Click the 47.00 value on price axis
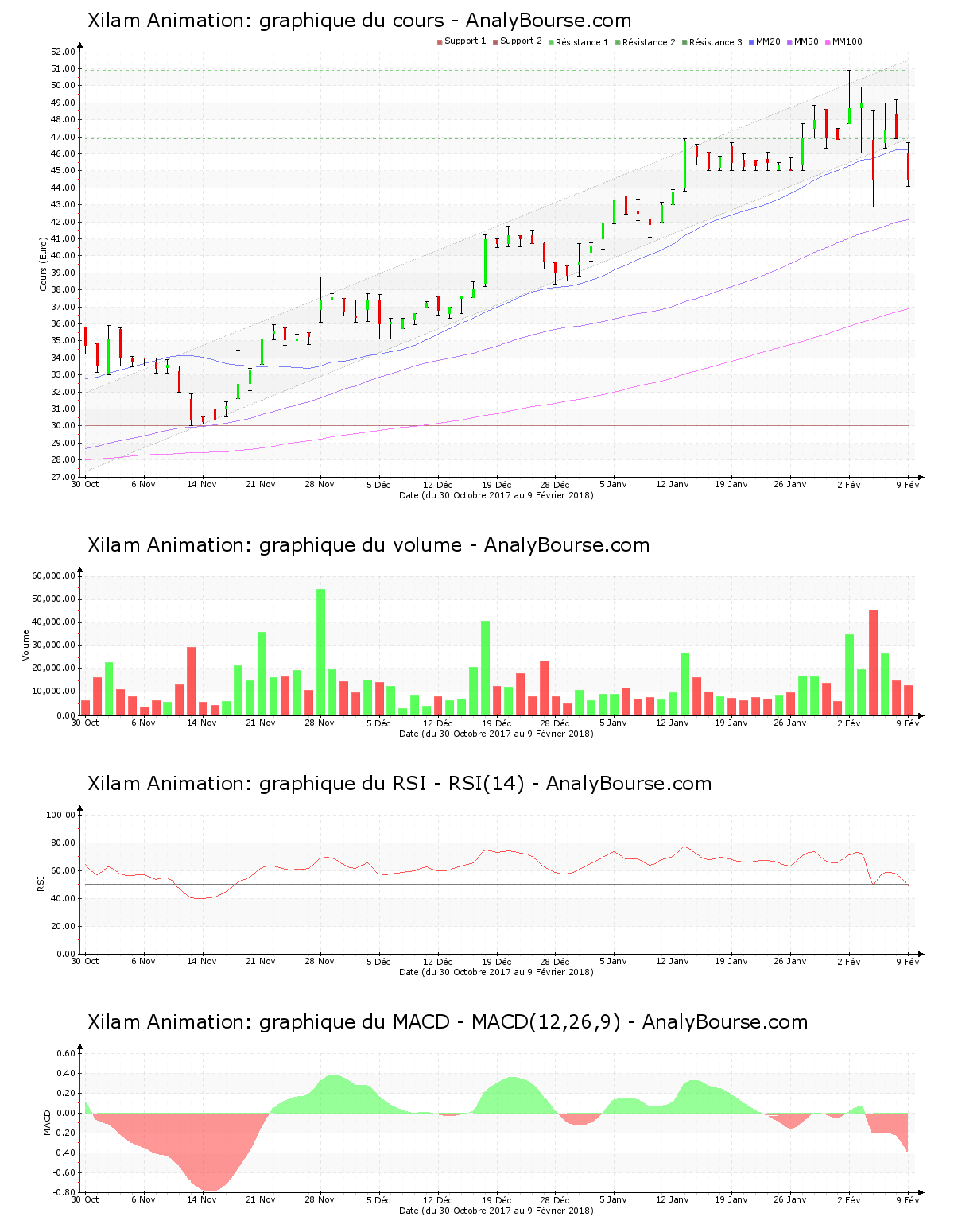 [x=64, y=137]
